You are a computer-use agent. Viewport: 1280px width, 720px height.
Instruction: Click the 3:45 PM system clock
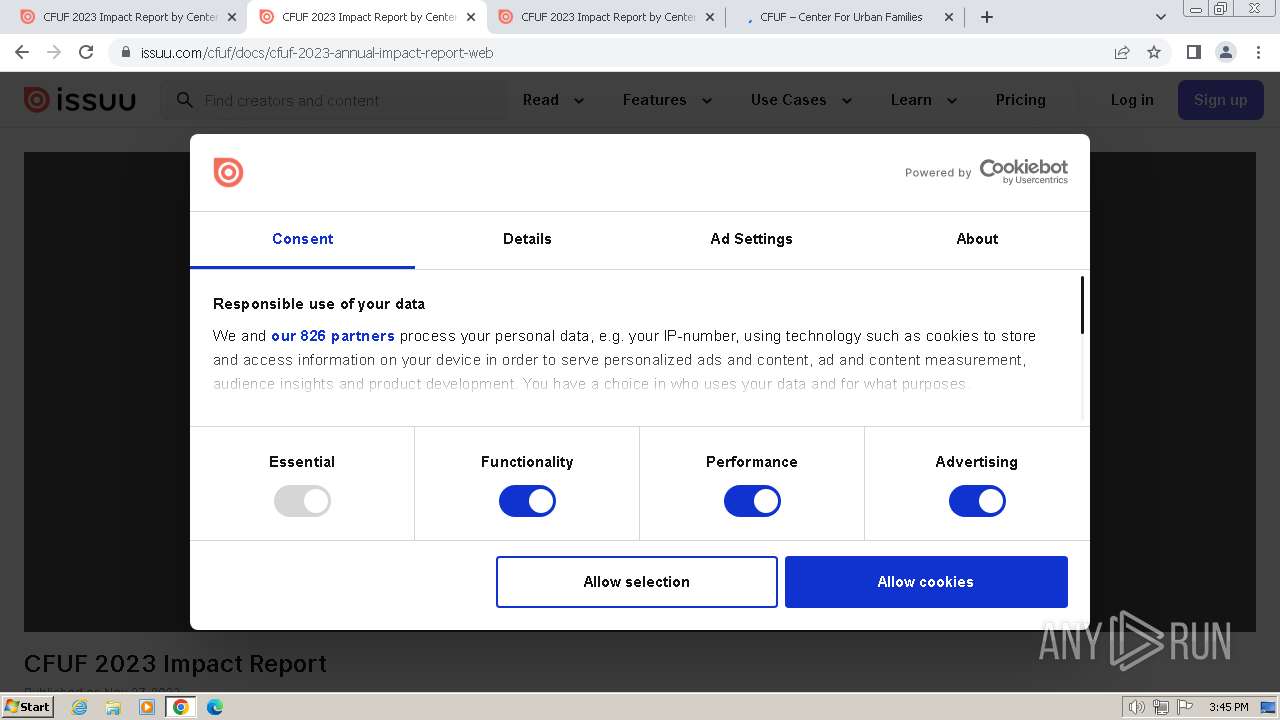1229,707
